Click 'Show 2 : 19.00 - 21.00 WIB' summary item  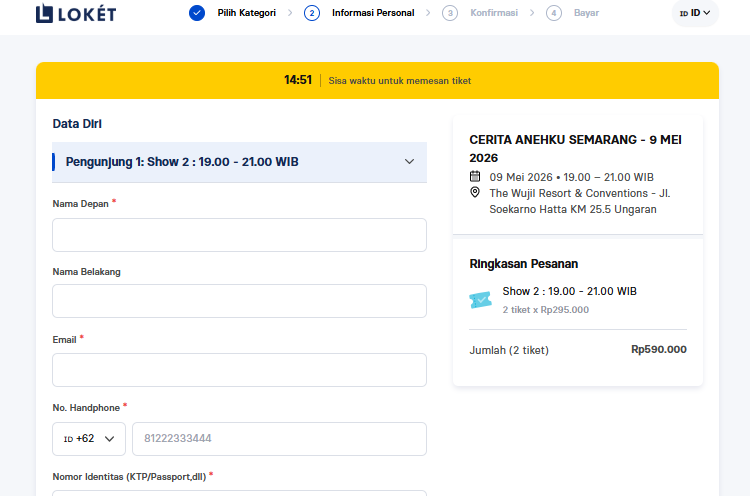click(570, 291)
